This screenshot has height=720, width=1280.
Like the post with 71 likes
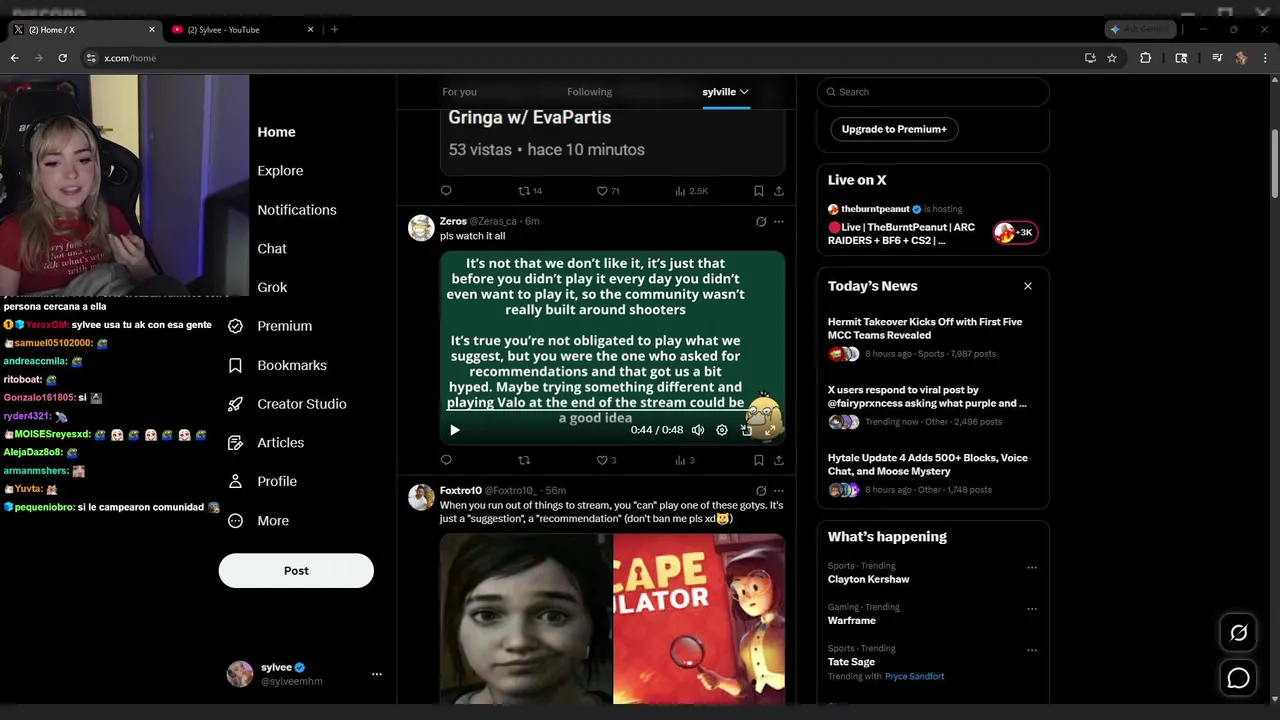(608, 191)
